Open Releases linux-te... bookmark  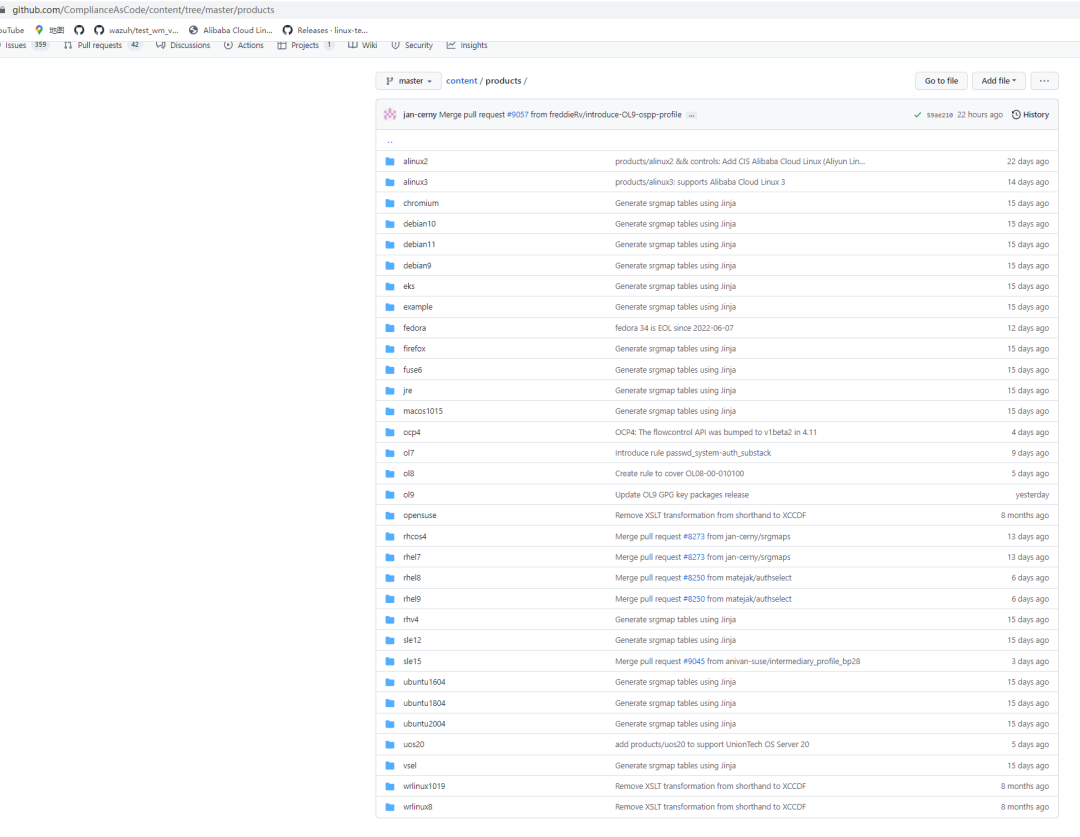[325, 30]
